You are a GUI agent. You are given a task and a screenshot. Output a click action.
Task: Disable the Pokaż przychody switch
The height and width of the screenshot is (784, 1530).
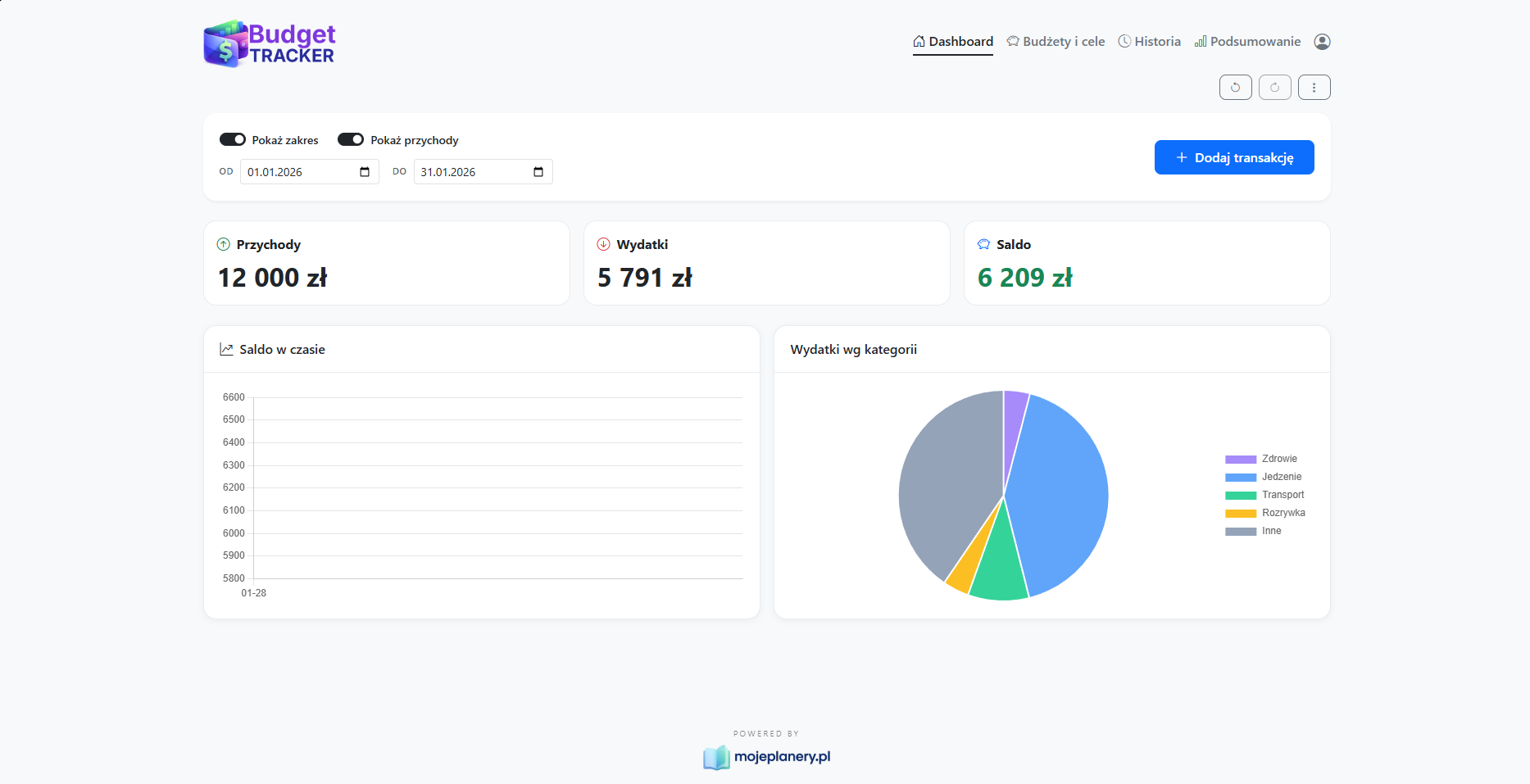point(351,139)
